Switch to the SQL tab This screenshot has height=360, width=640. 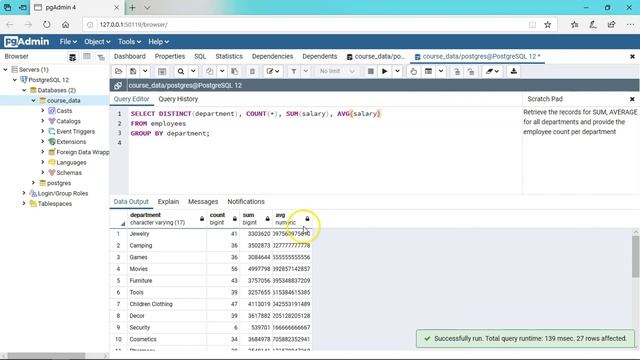click(x=200, y=56)
